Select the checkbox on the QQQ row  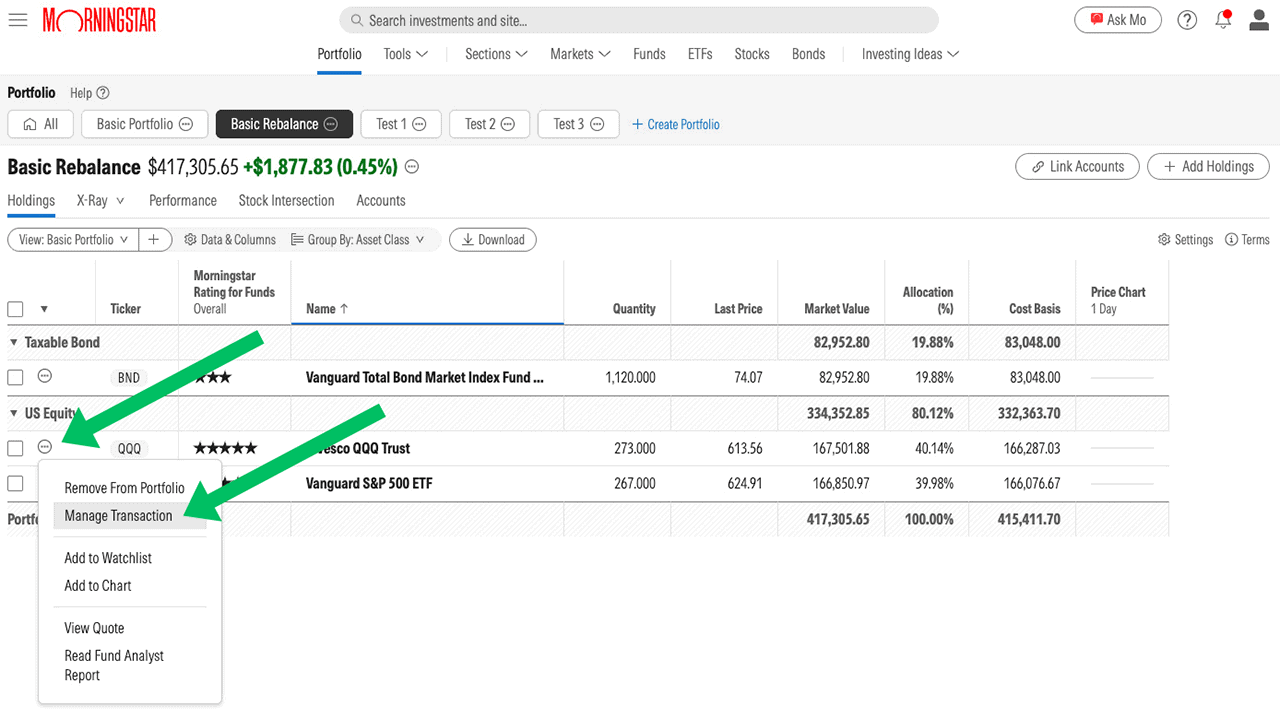pos(15,448)
